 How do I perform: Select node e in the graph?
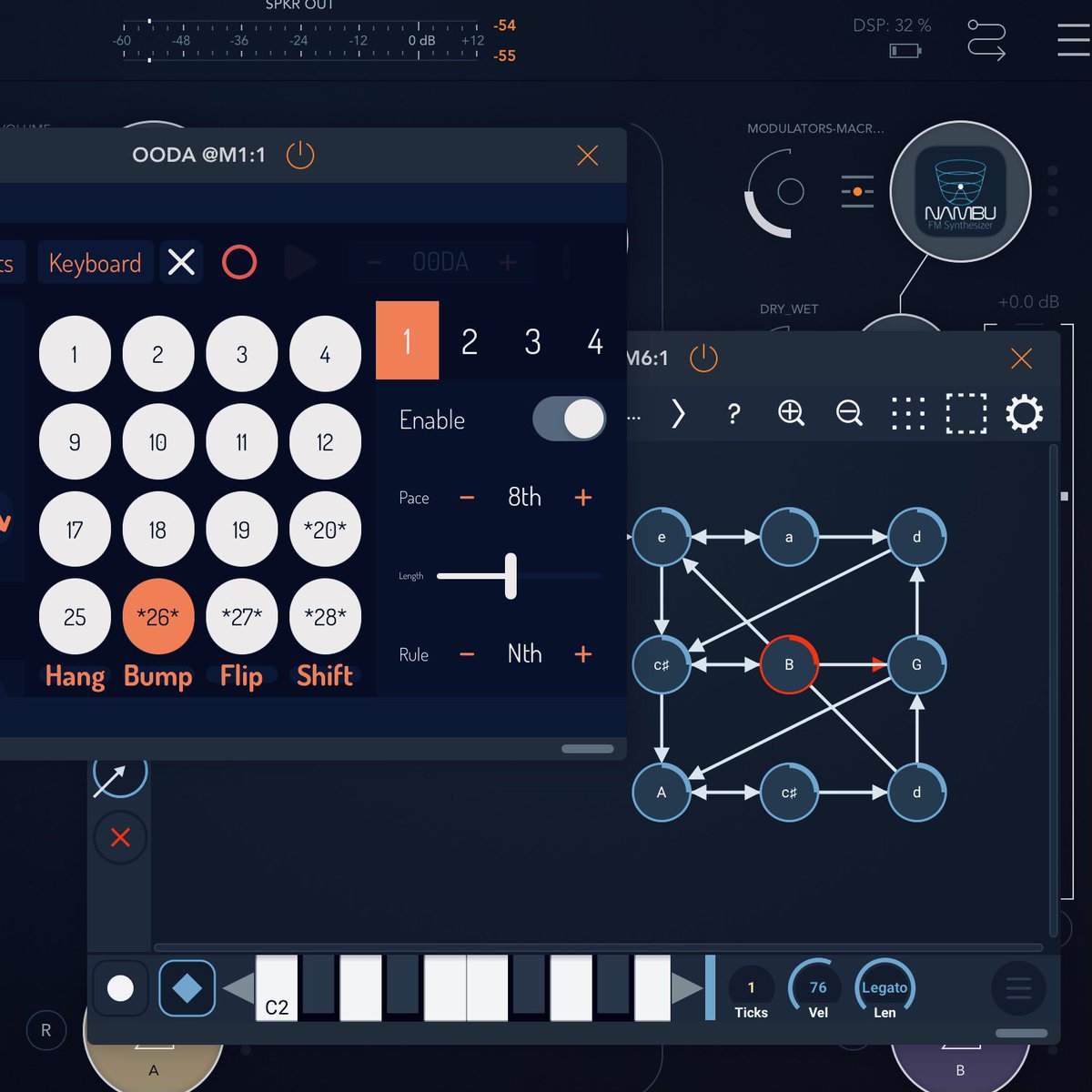662,537
